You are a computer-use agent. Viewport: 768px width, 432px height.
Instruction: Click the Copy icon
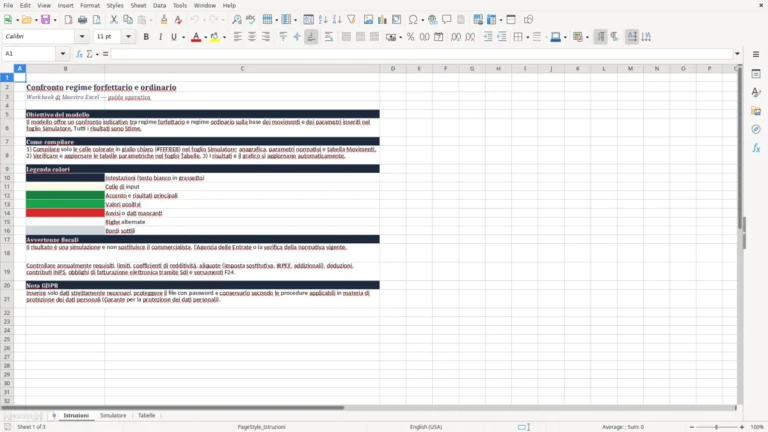(x=128, y=20)
